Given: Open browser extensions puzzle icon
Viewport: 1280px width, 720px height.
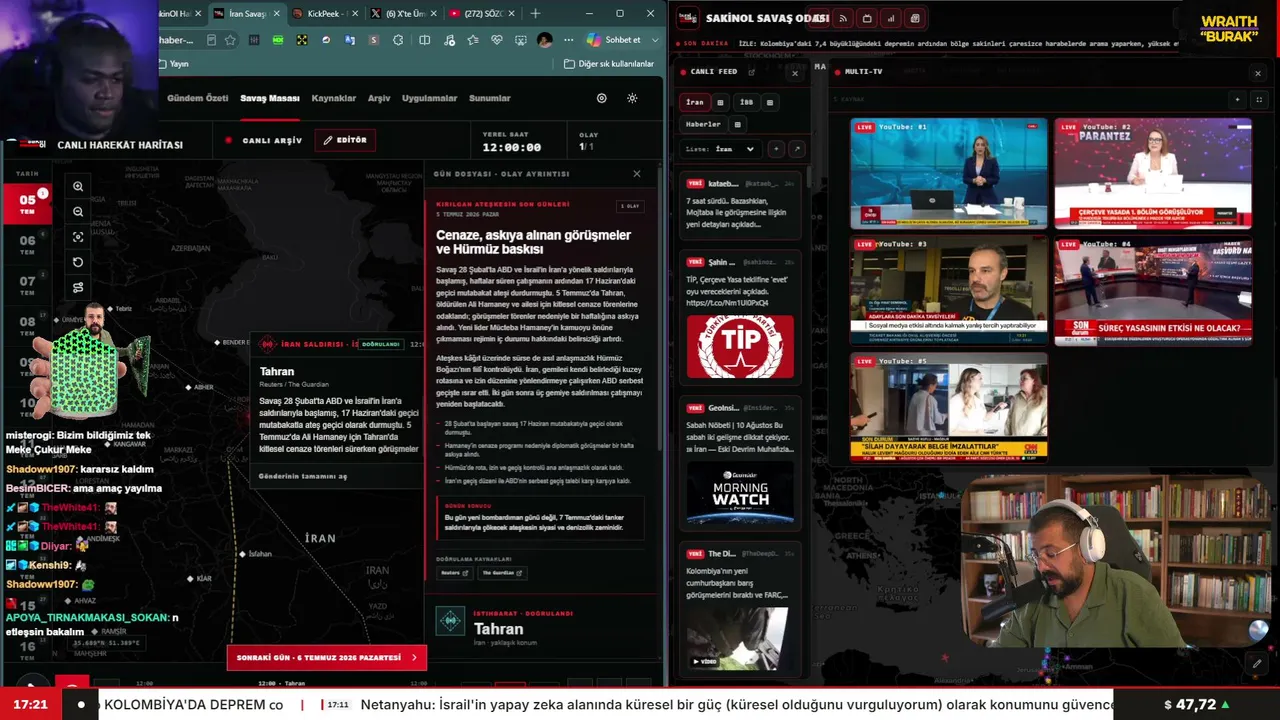Looking at the screenshot, I should pos(398,40).
